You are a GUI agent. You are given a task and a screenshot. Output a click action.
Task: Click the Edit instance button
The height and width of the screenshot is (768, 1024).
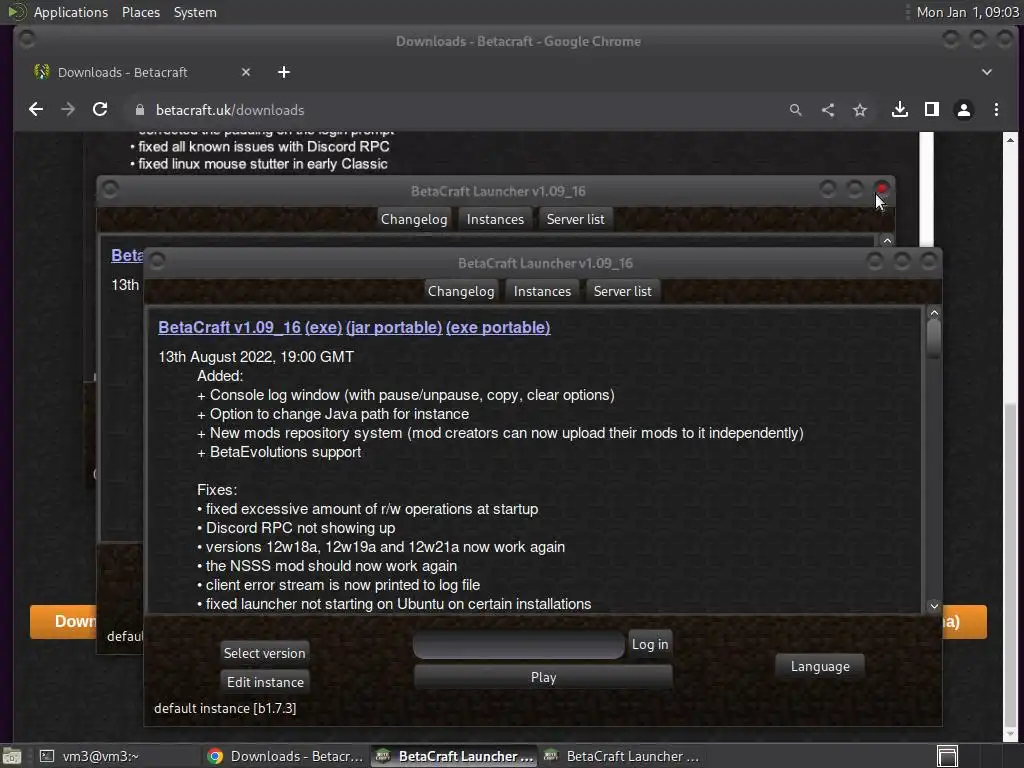pos(265,682)
